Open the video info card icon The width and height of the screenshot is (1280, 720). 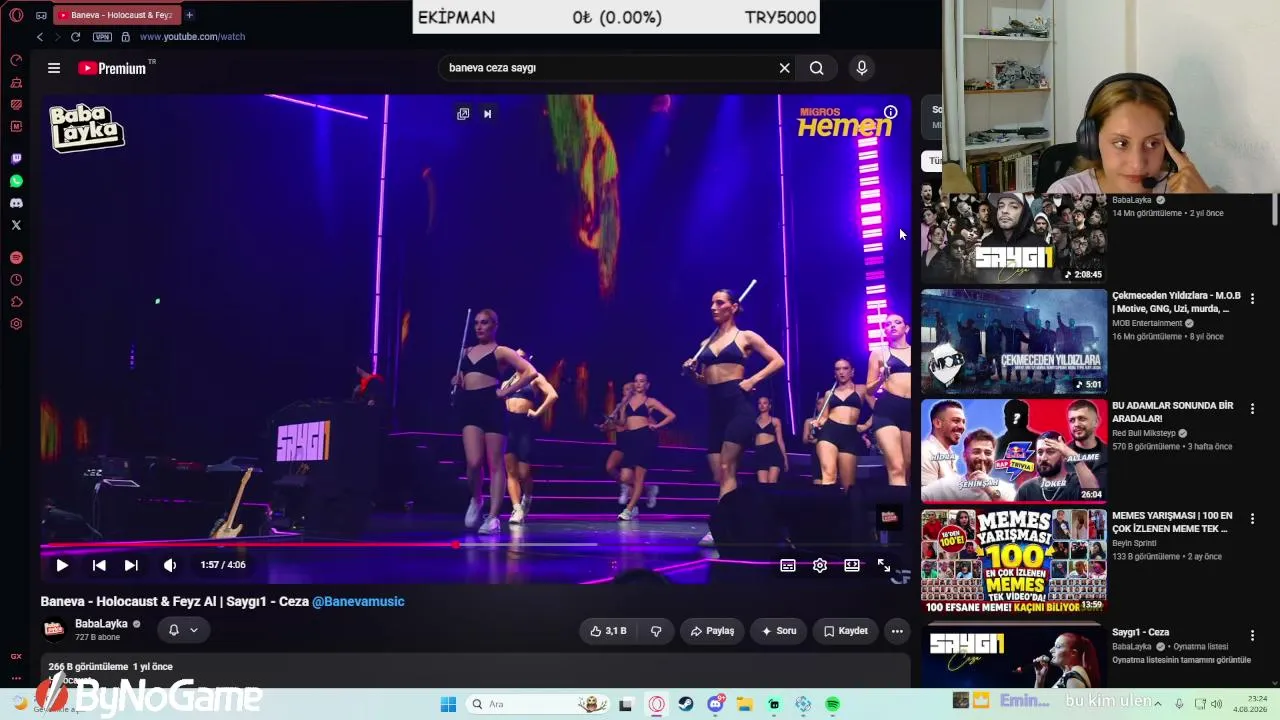tap(890, 112)
